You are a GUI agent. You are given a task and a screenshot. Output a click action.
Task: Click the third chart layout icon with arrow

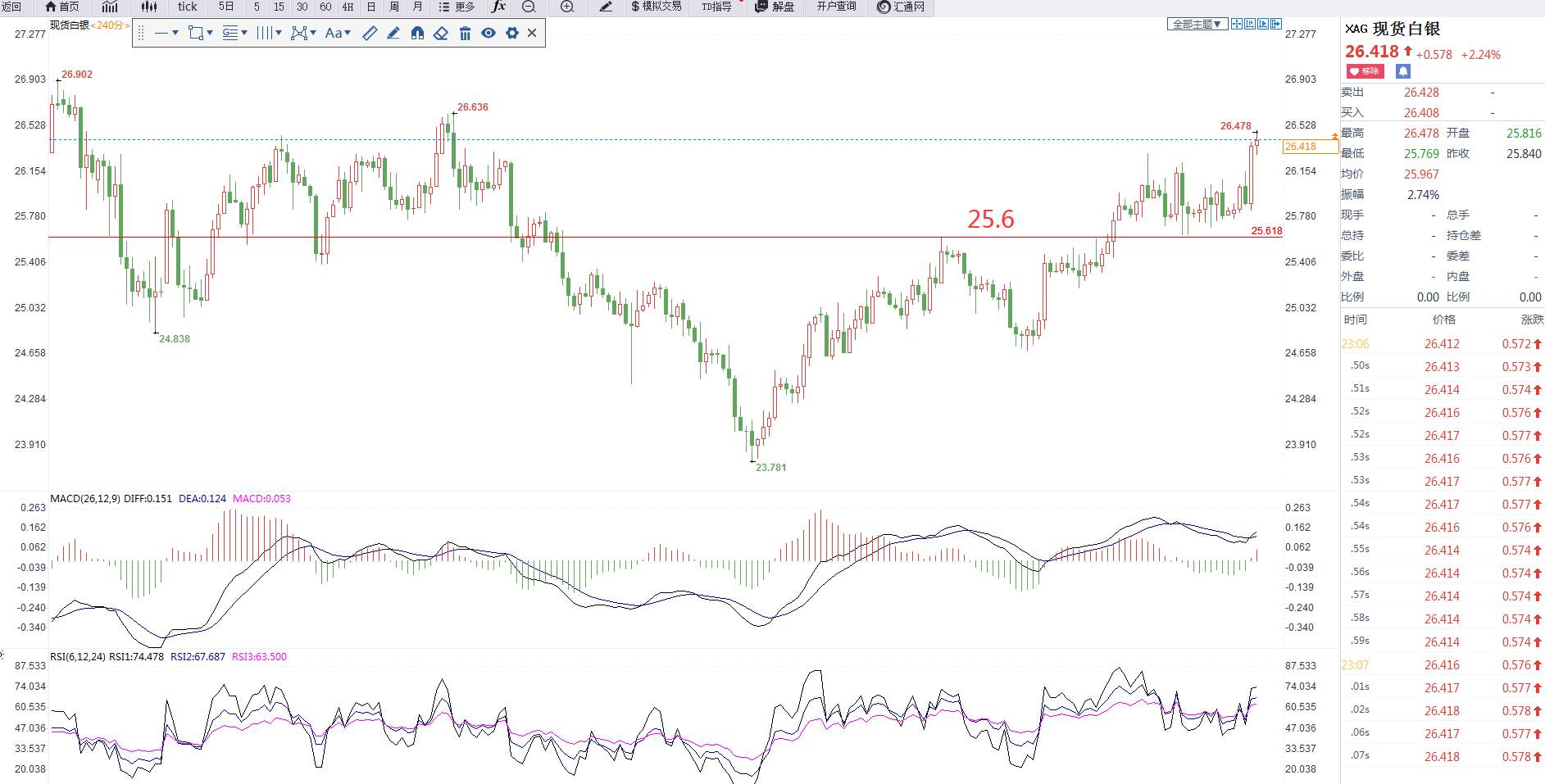point(1263,24)
